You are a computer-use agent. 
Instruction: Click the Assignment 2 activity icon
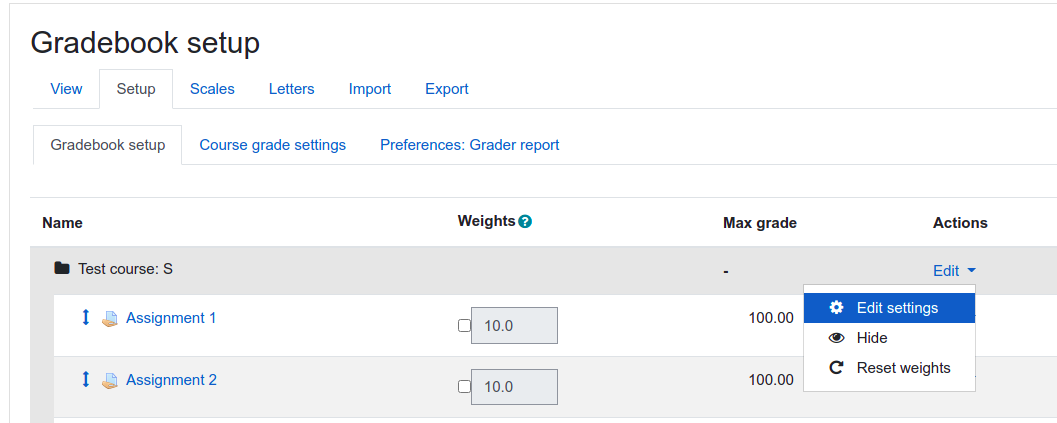(x=110, y=380)
